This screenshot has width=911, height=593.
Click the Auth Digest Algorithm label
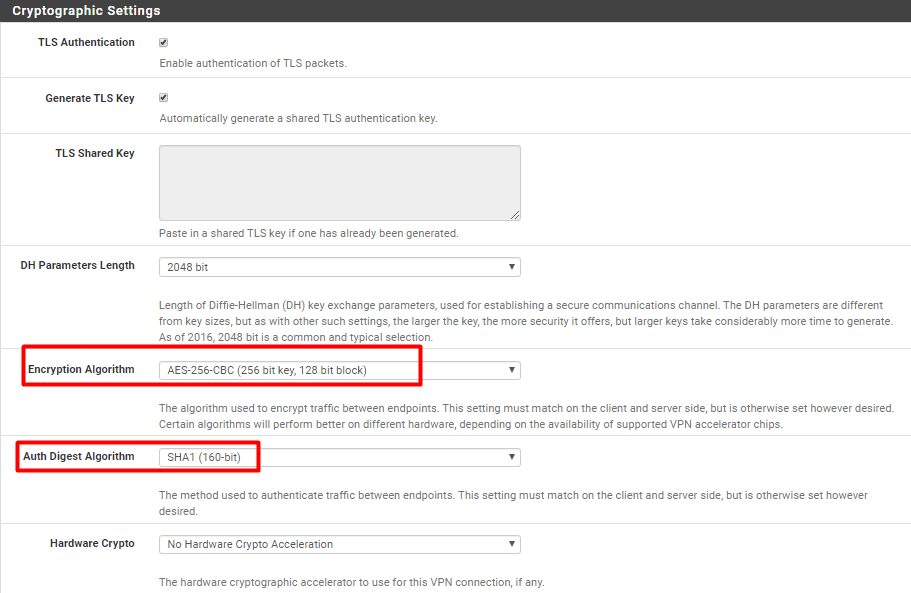coord(79,456)
